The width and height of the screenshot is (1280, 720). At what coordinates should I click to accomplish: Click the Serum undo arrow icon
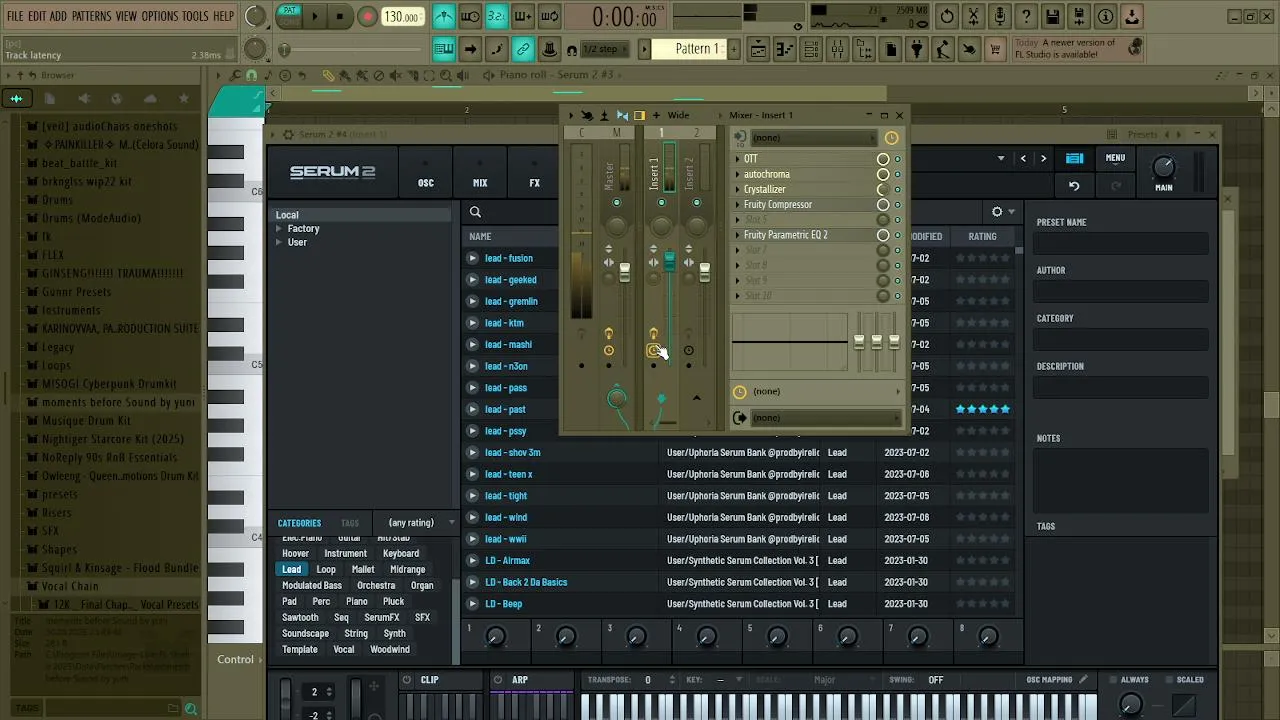(1074, 186)
